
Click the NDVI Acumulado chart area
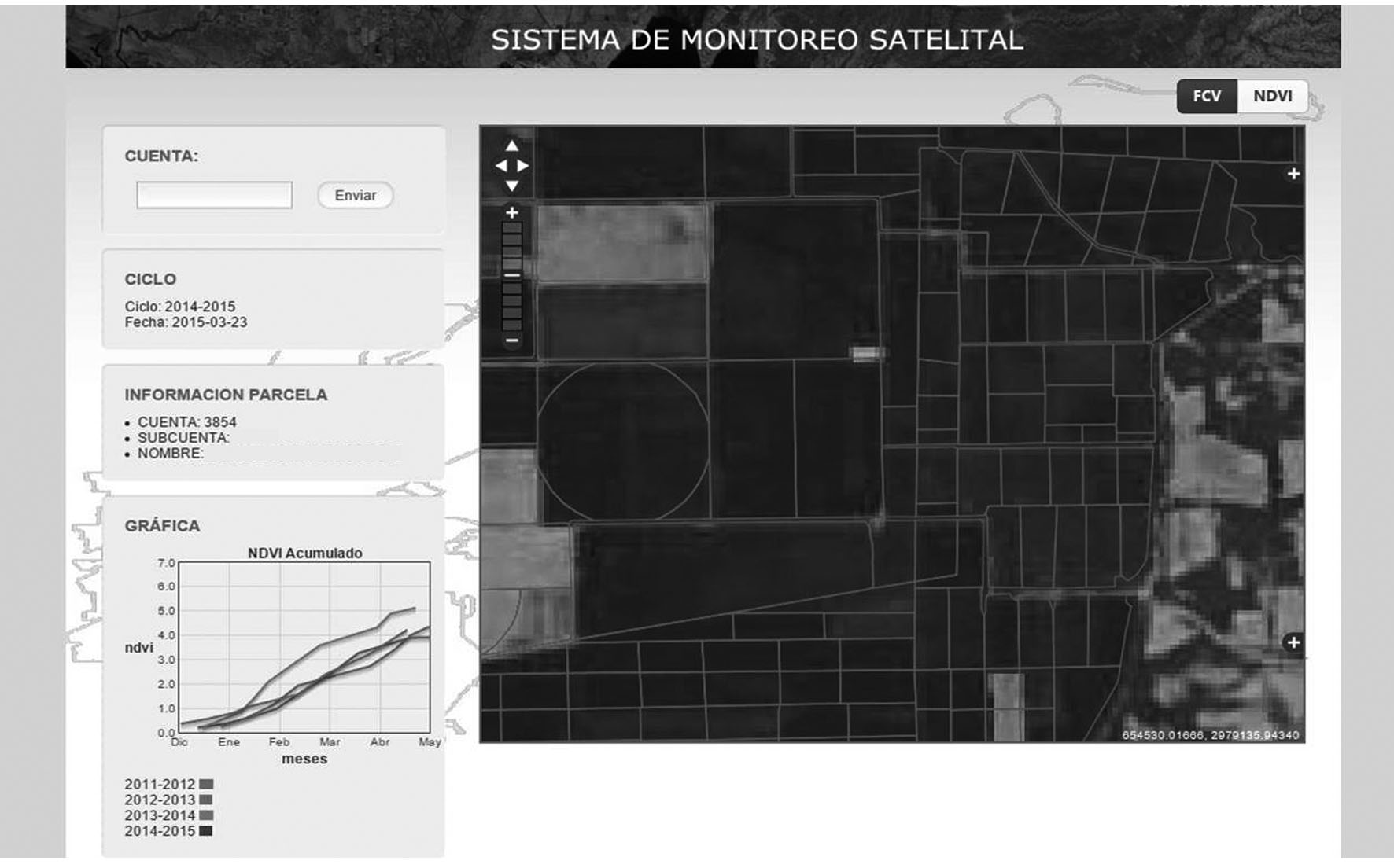pyautogui.click(x=303, y=649)
